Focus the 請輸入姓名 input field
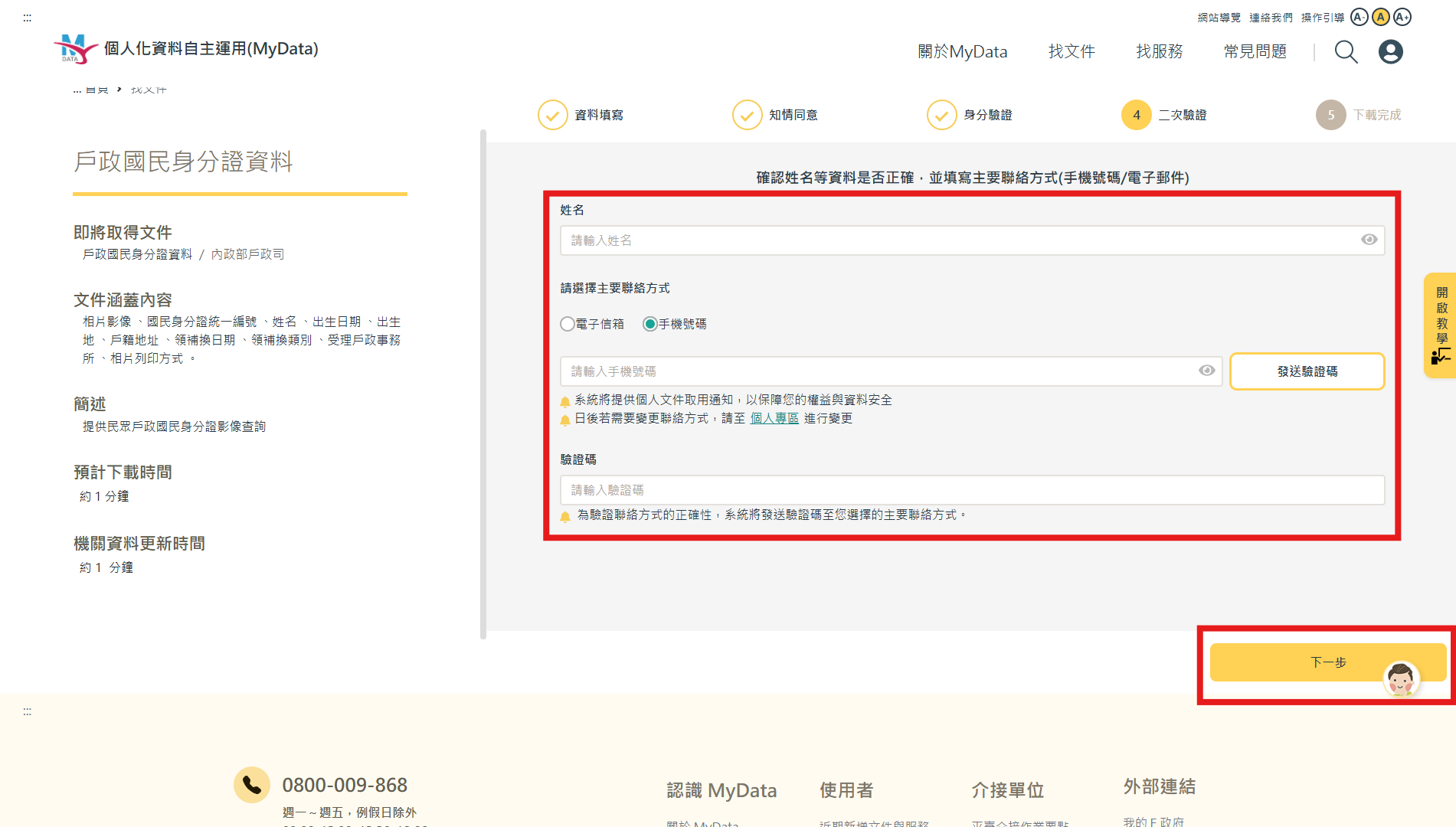1456x827 pixels. pos(972,240)
